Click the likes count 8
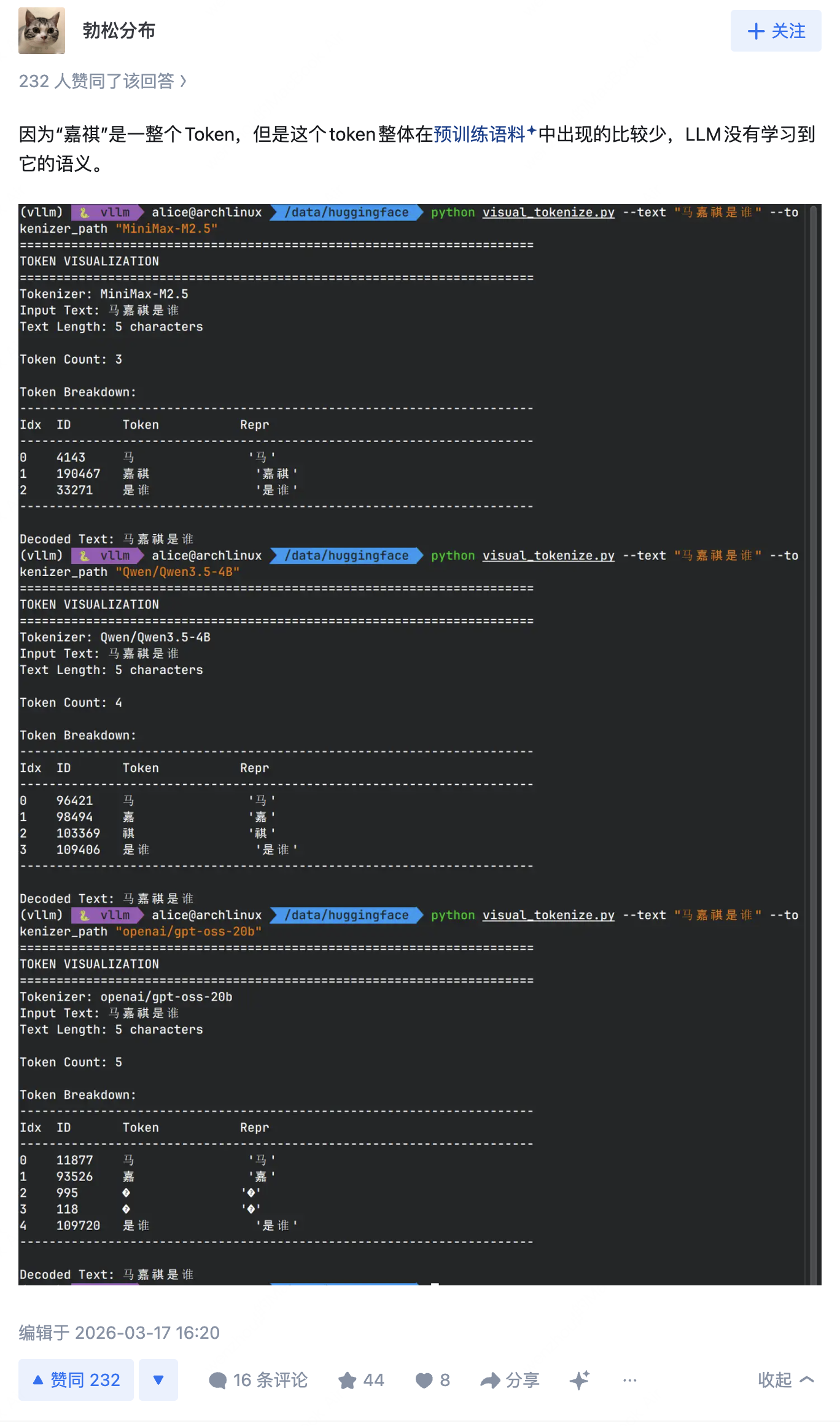This screenshot has width=840, height=1426. pyautogui.click(x=445, y=1380)
